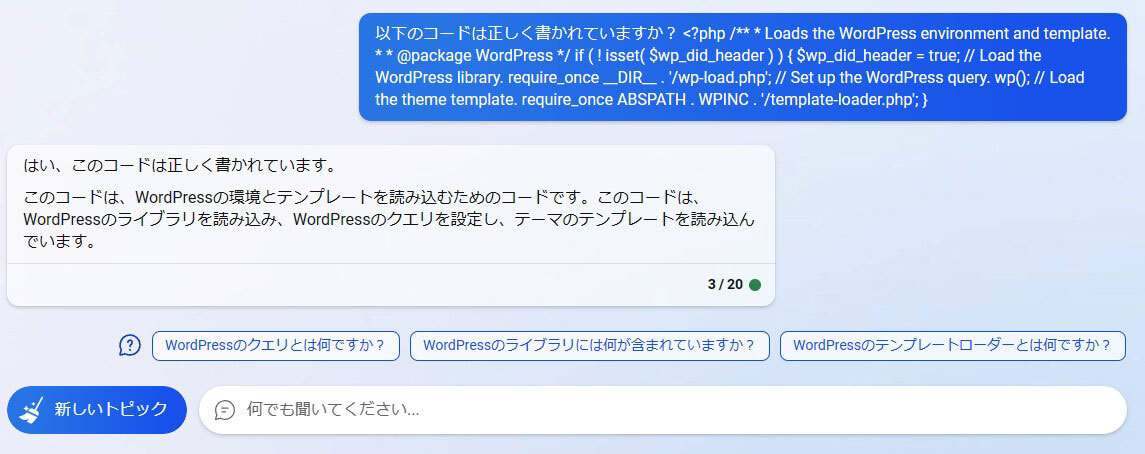
Task: Click the broom icon on New Topic button
Action: [x=32, y=409]
